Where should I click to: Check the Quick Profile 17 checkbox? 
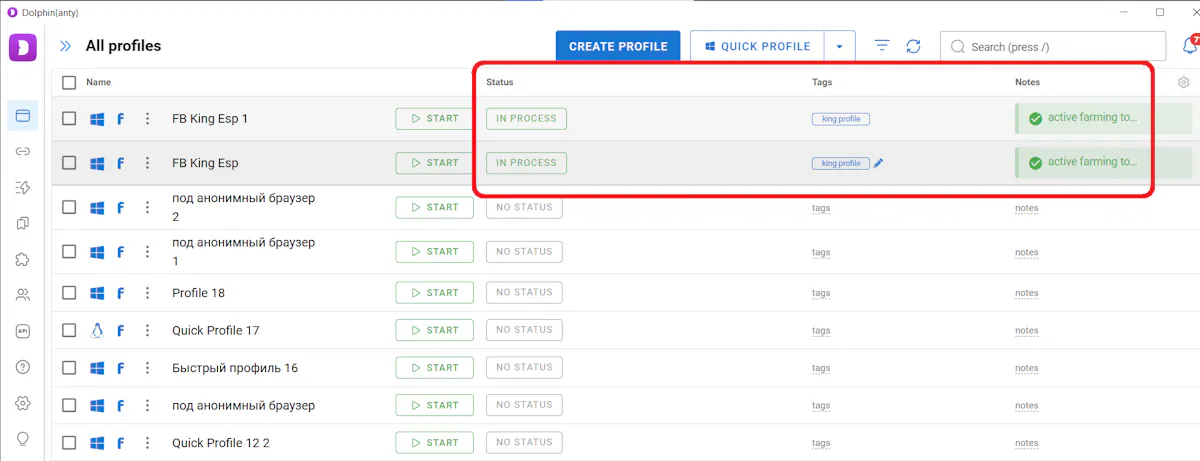[69, 330]
